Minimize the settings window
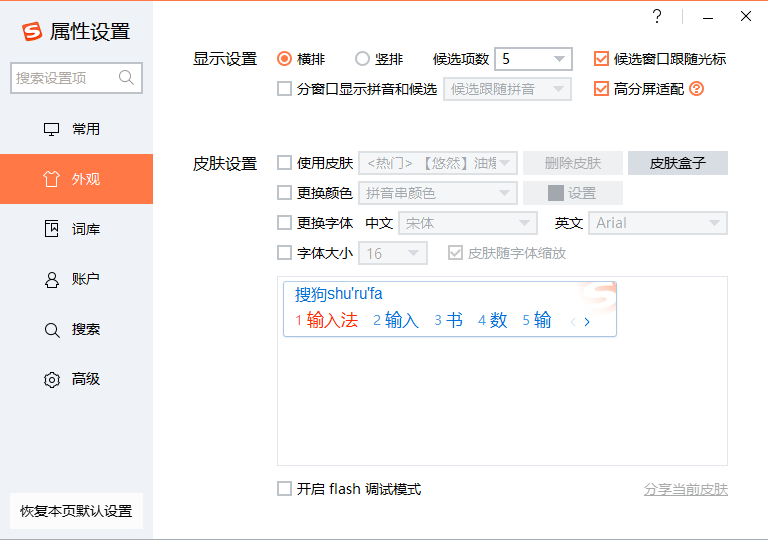 (x=707, y=18)
